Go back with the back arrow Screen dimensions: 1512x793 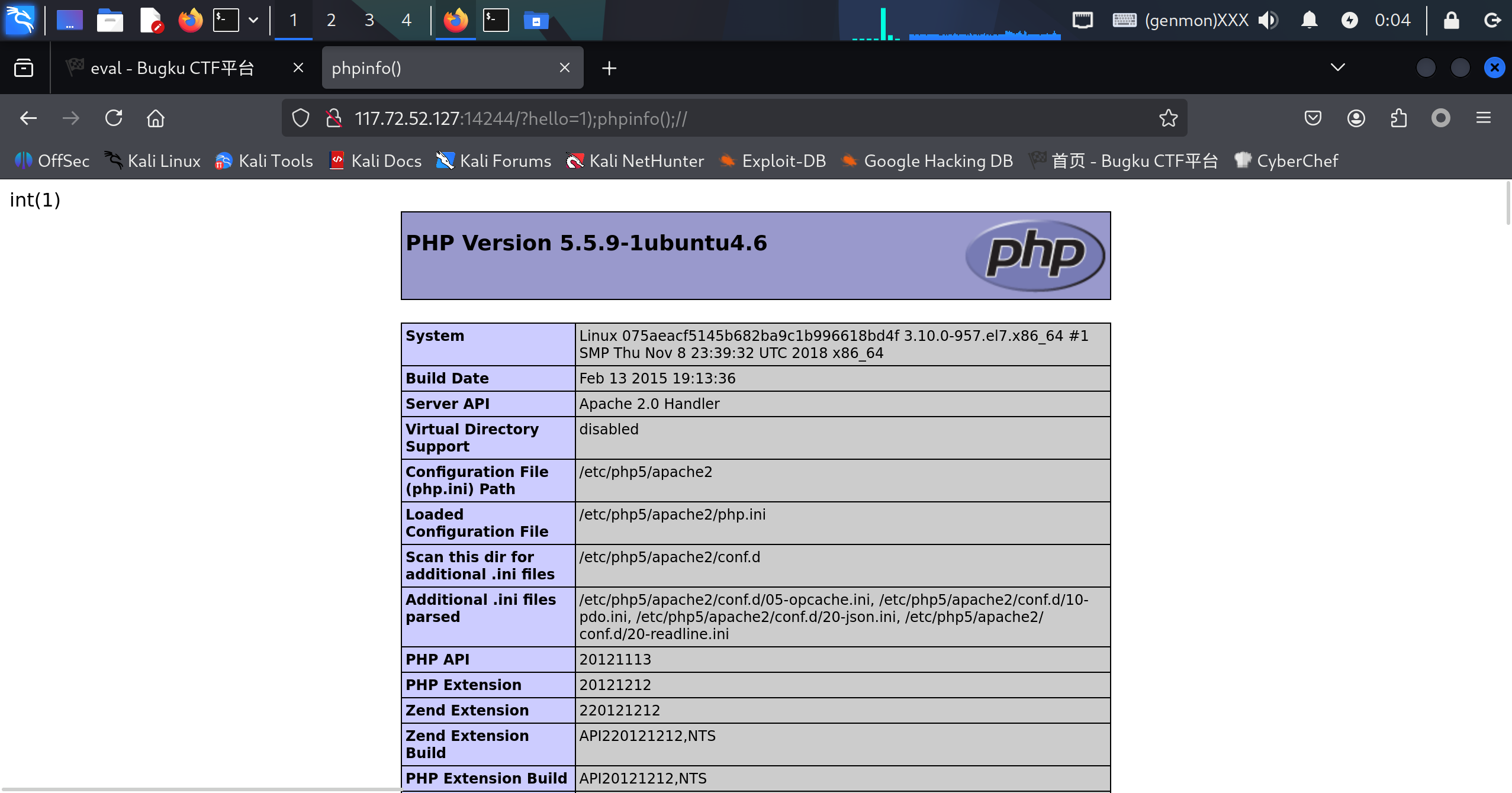tap(28, 118)
